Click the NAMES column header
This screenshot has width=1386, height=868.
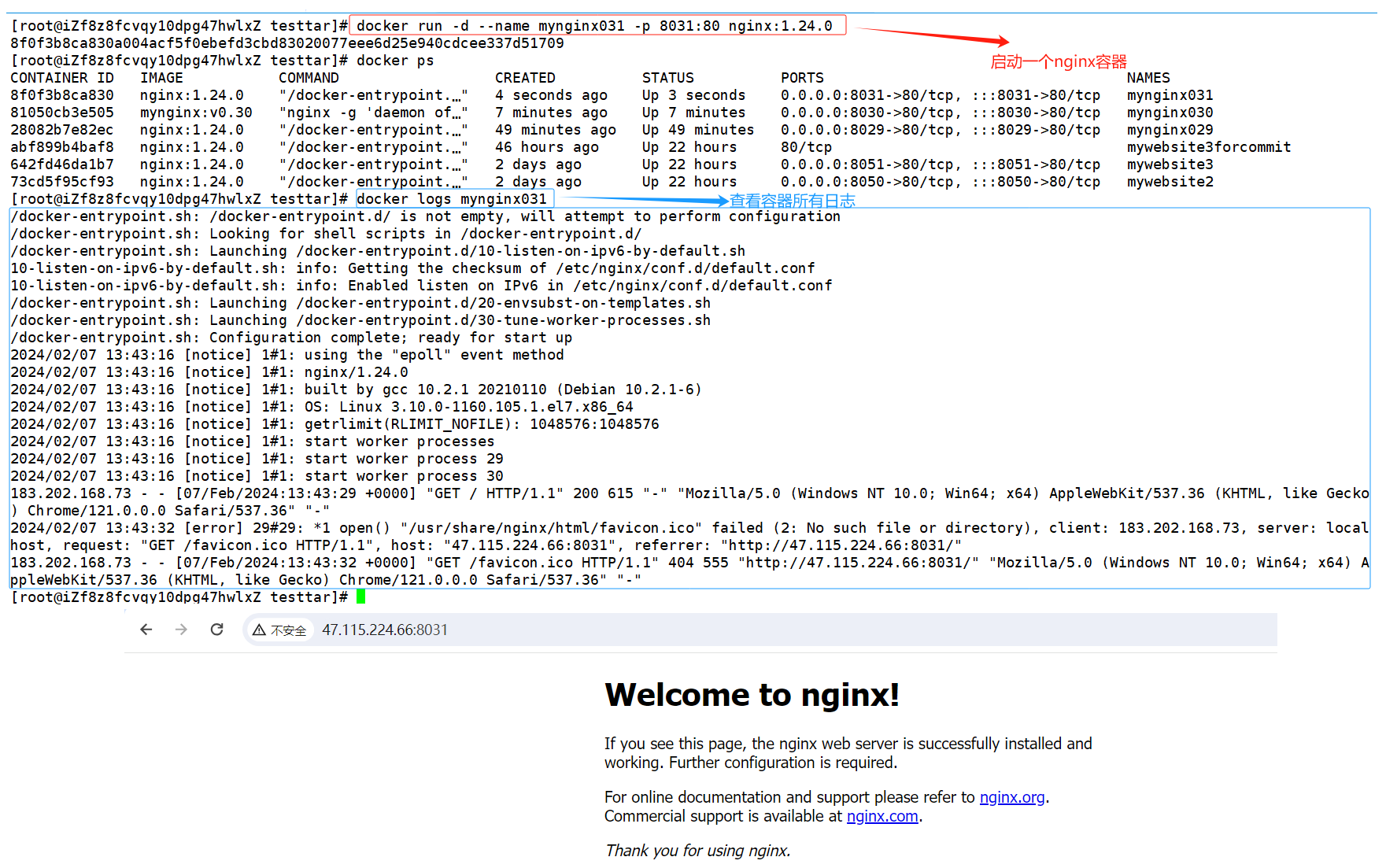(1148, 78)
